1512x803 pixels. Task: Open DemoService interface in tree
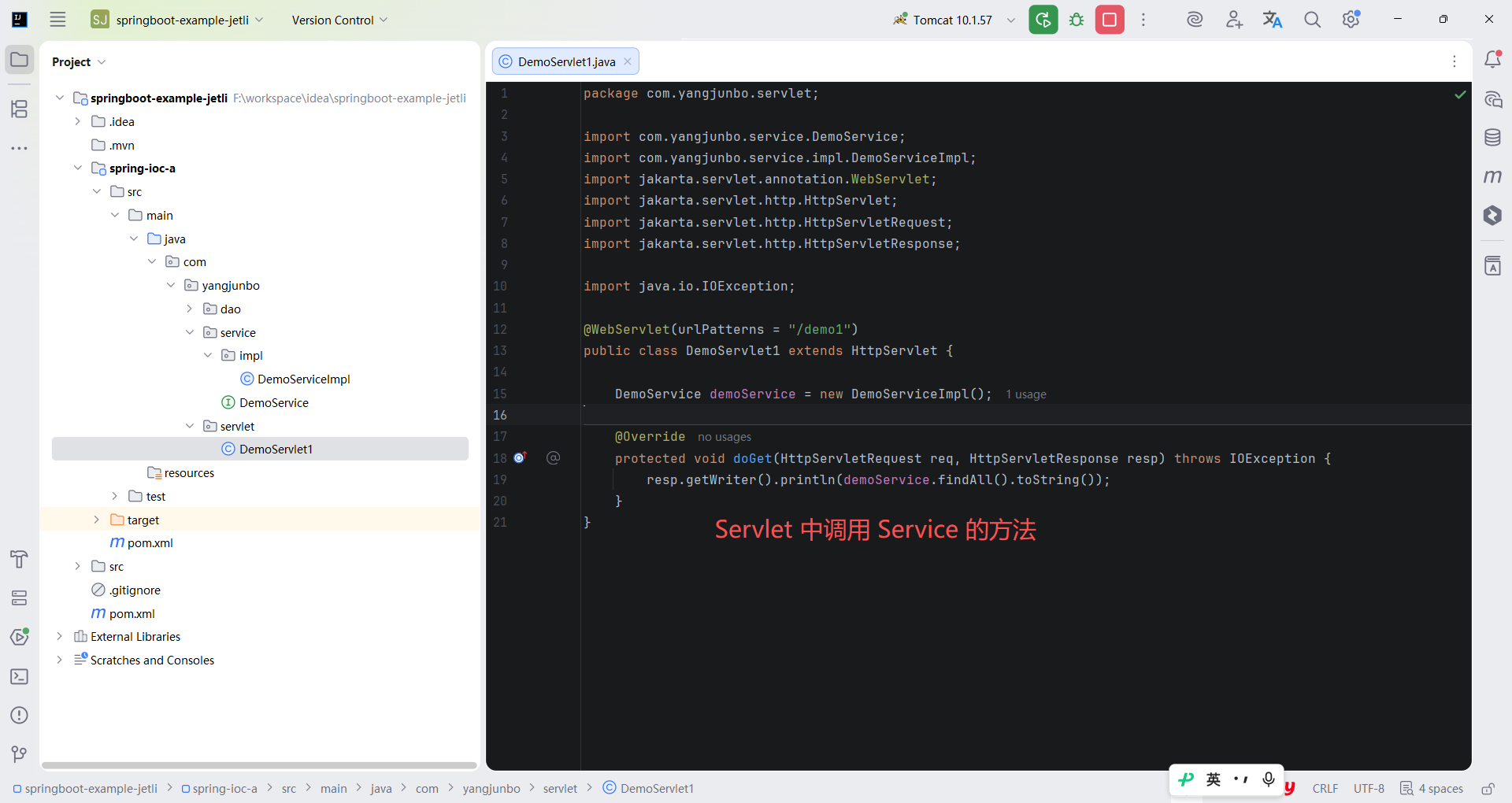[273, 402]
